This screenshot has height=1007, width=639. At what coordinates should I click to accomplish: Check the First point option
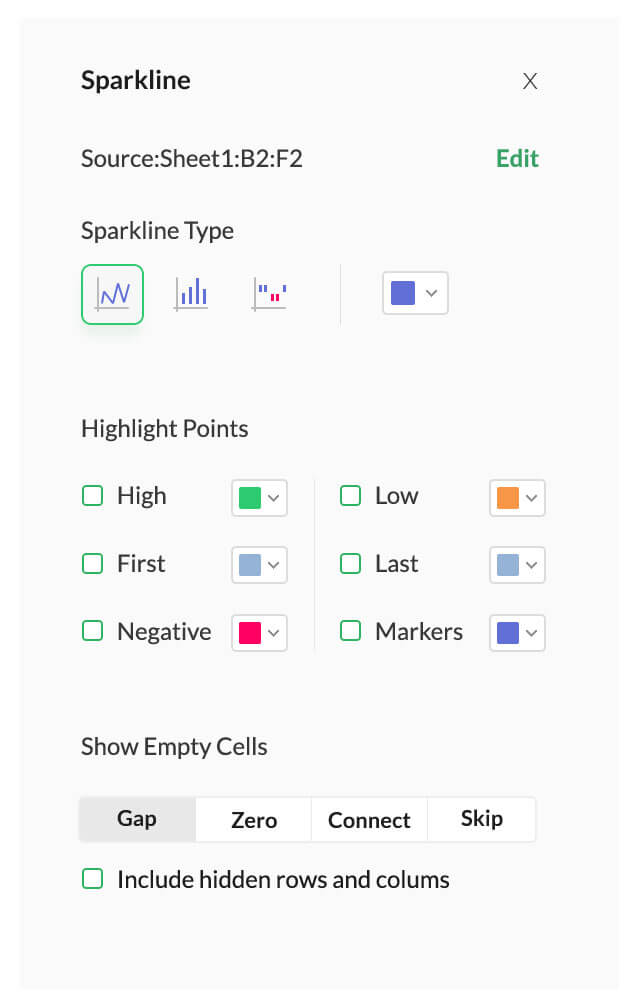point(92,563)
